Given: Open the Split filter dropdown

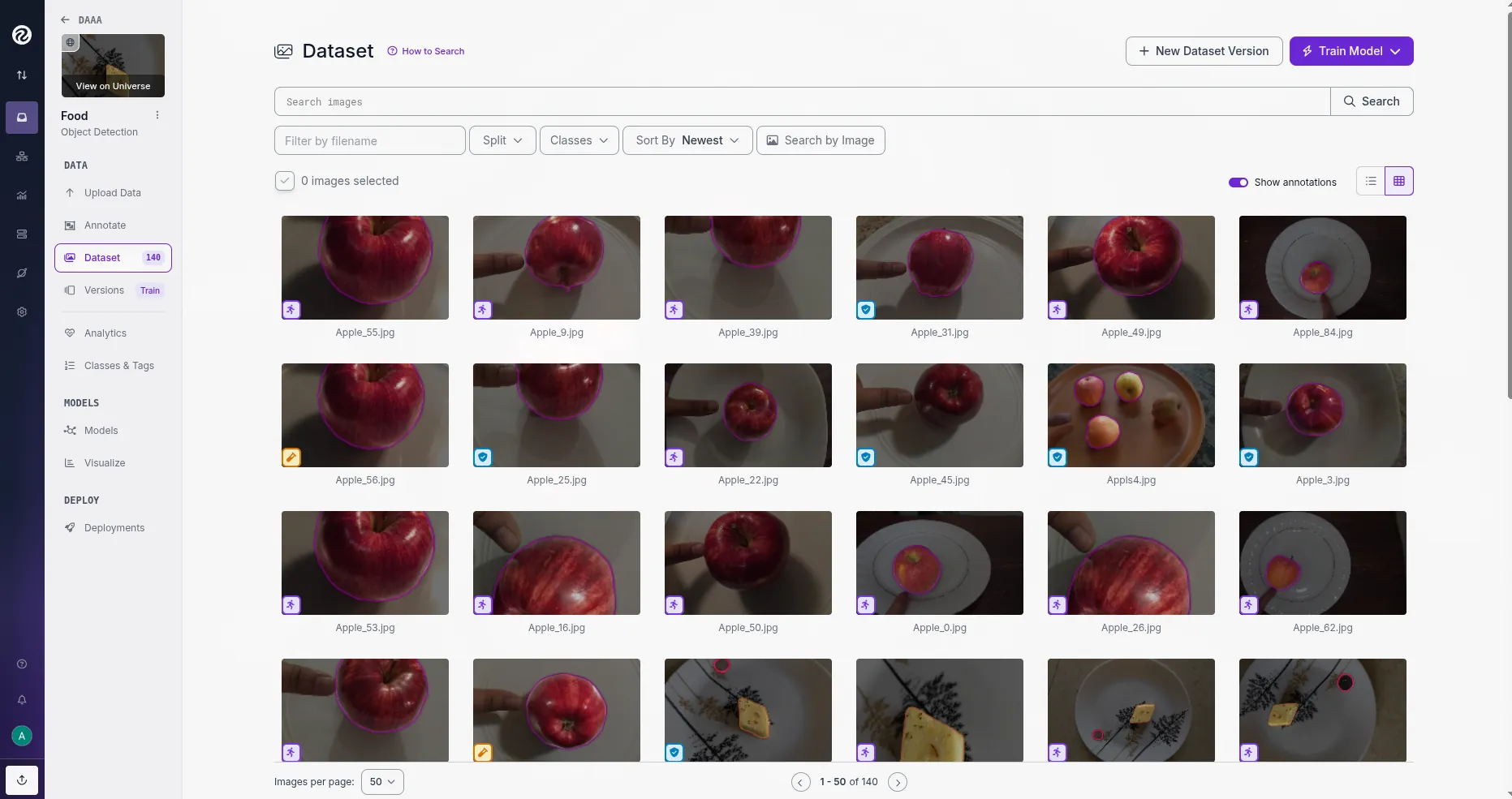Looking at the screenshot, I should [502, 140].
